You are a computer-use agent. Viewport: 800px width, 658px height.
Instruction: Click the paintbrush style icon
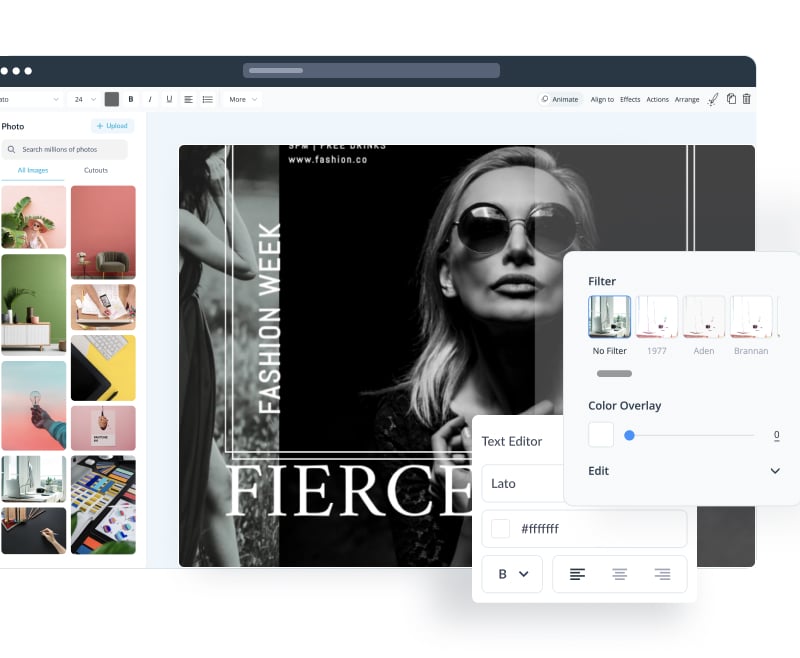[x=713, y=99]
